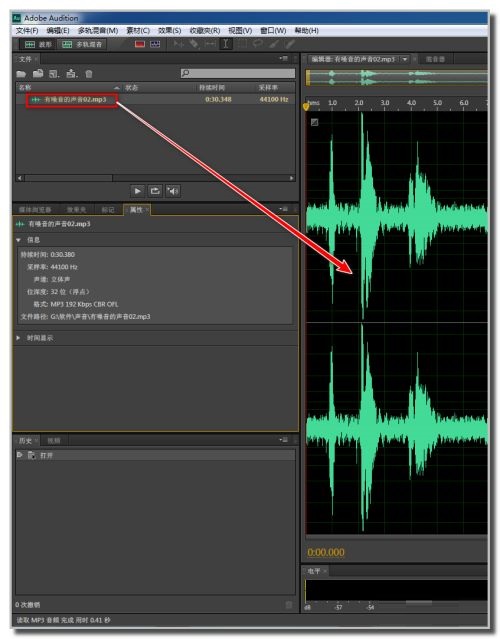Image resolution: width=500 pixels, height=639 pixels.
Task: Toggle the red spectral frequency display icon
Action: pyautogui.click(x=140, y=44)
